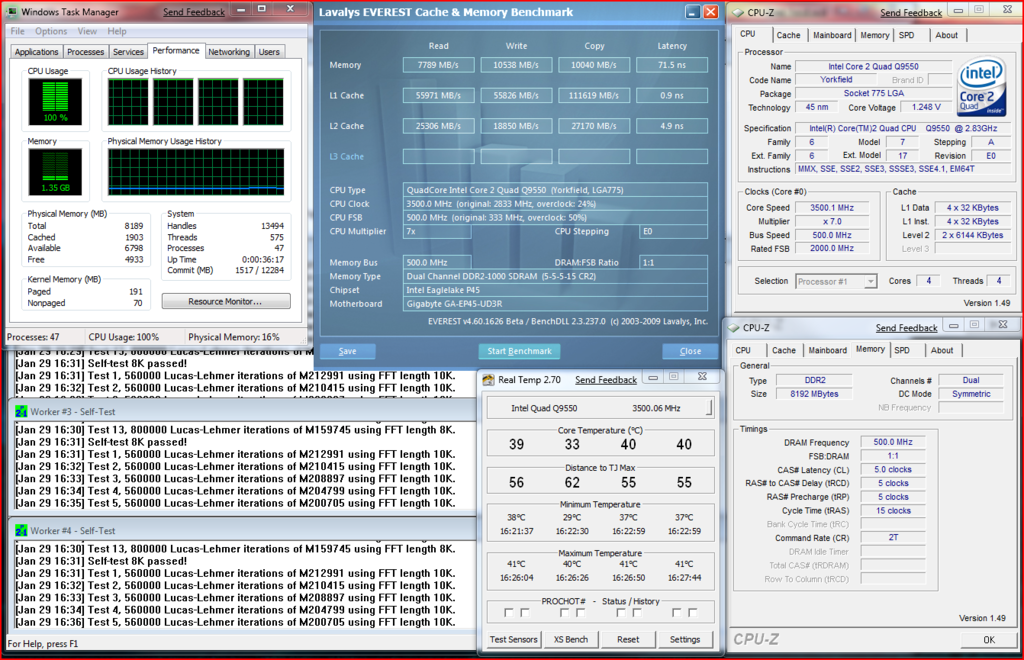The width and height of the screenshot is (1024, 660).
Task: Click the CPU Usage 100 % gauge in Task Manager
Action: coord(55,101)
